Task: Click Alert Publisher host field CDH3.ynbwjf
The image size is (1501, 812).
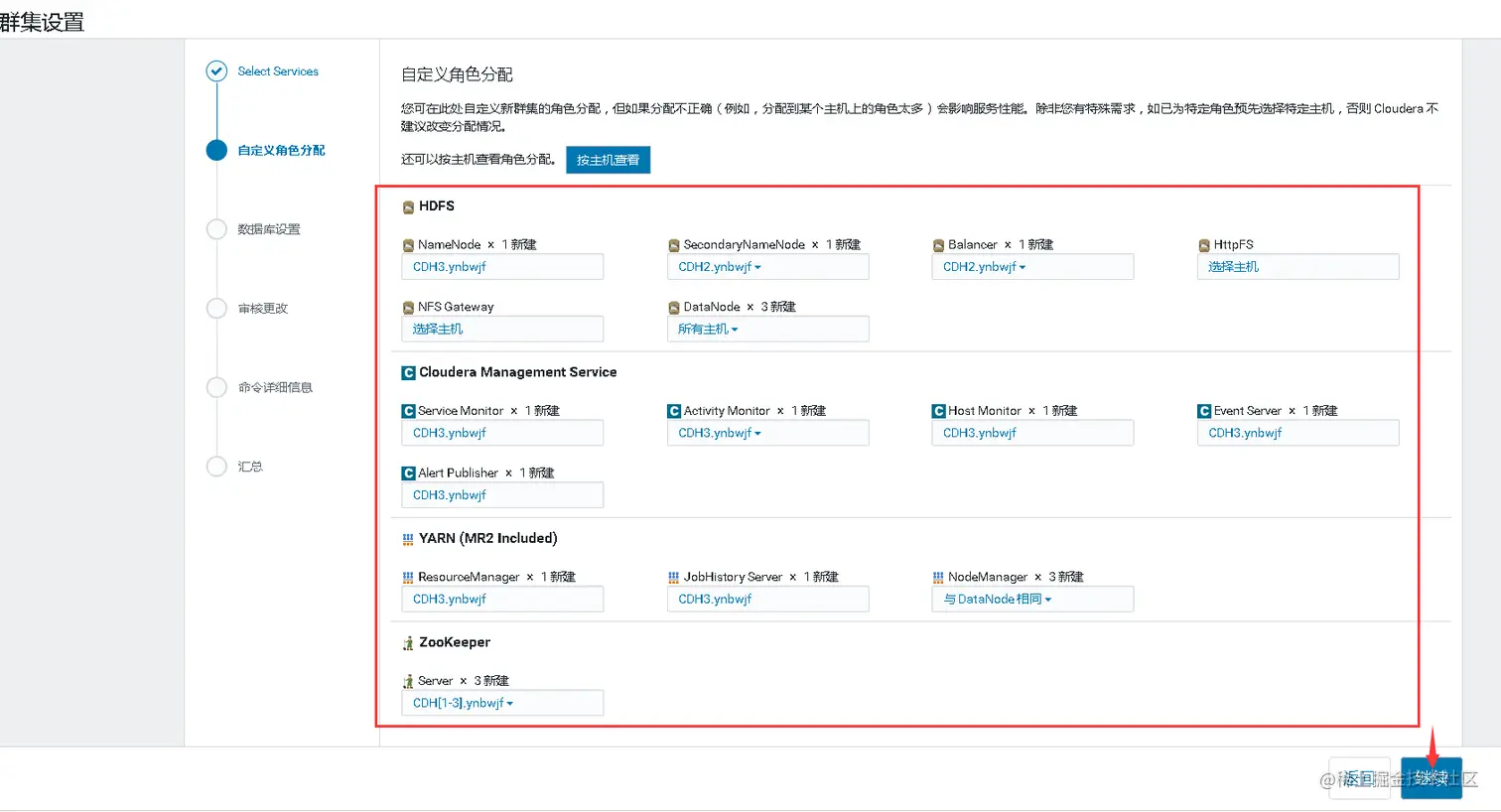Action: tap(502, 495)
